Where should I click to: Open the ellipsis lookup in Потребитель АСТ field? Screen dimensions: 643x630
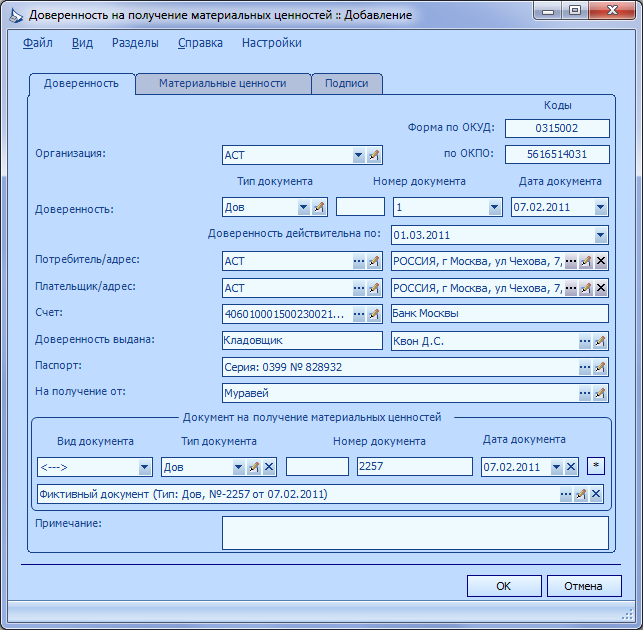pos(359,261)
